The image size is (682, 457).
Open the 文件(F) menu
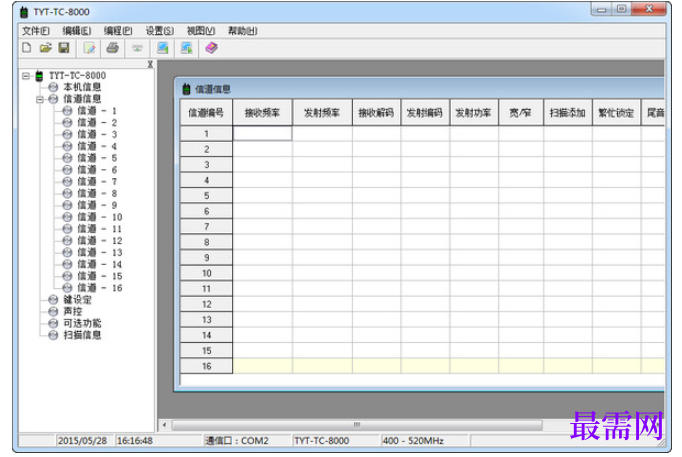coord(36,31)
